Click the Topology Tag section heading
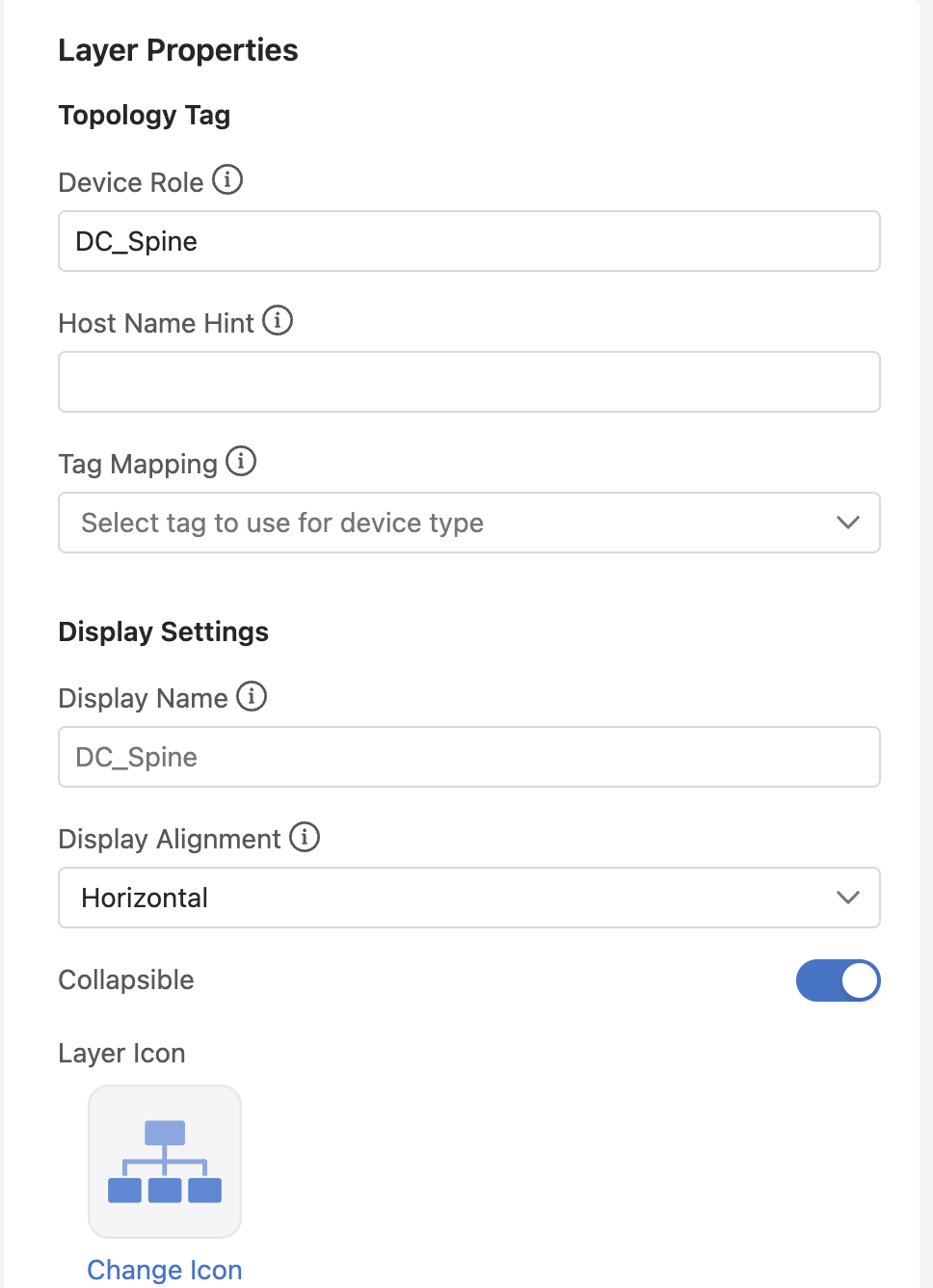933x1288 pixels. click(145, 116)
